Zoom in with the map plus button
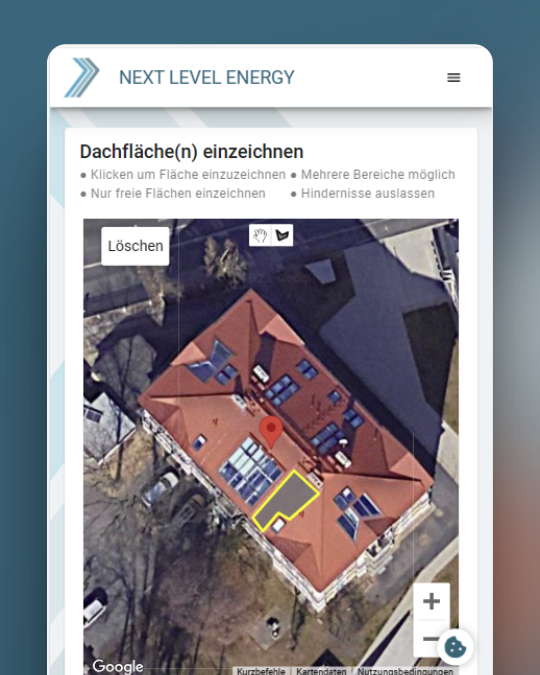This screenshot has height=675, width=540. point(431,601)
